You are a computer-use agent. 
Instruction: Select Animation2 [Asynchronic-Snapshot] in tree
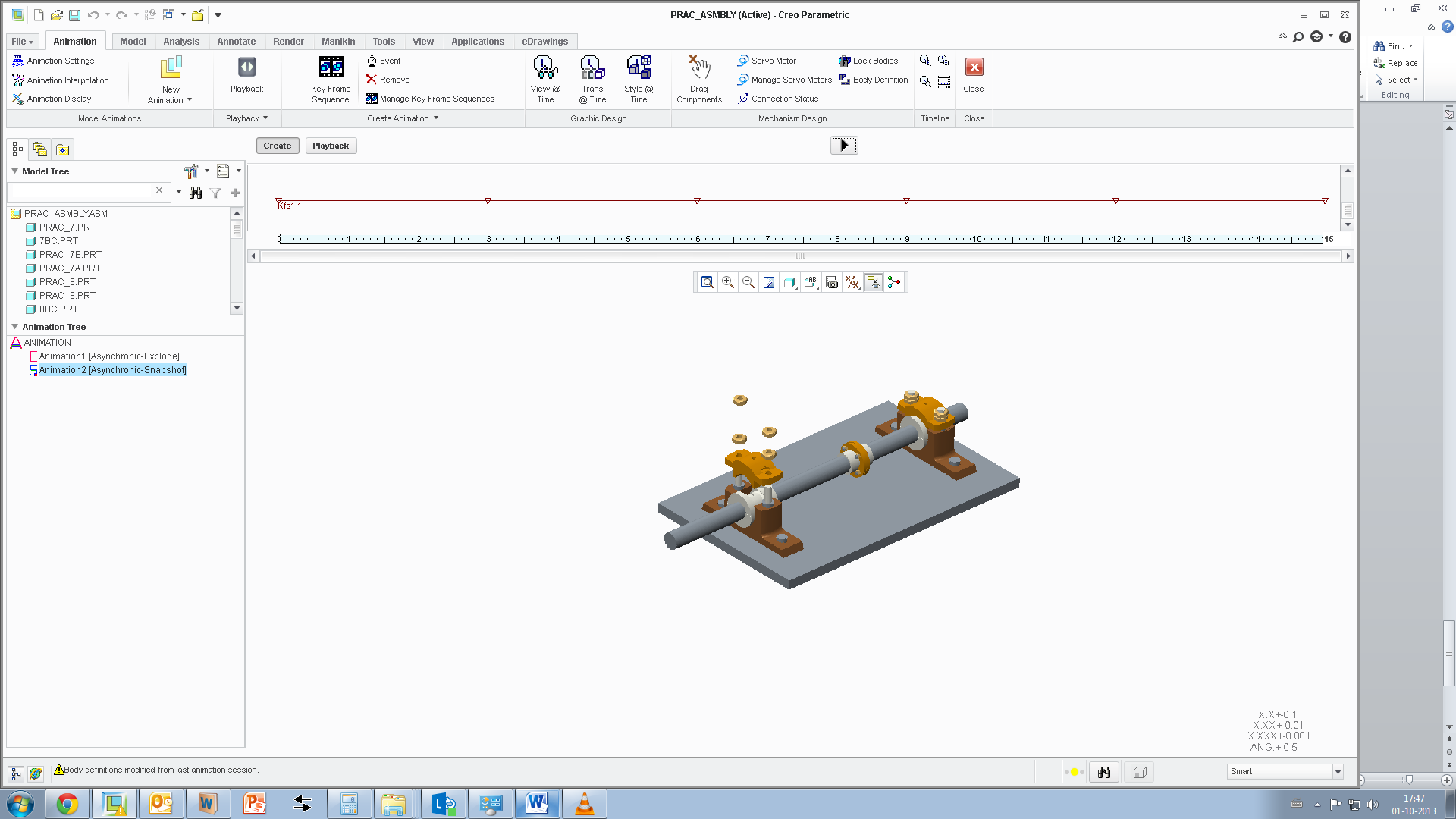[x=113, y=370]
